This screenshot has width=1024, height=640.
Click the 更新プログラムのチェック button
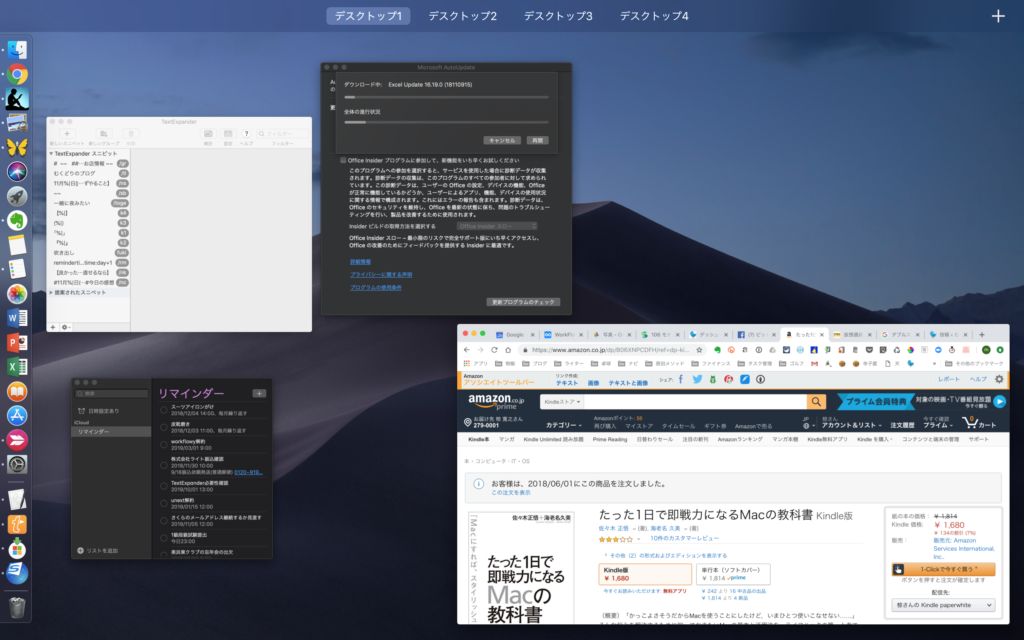click(523, 302)
